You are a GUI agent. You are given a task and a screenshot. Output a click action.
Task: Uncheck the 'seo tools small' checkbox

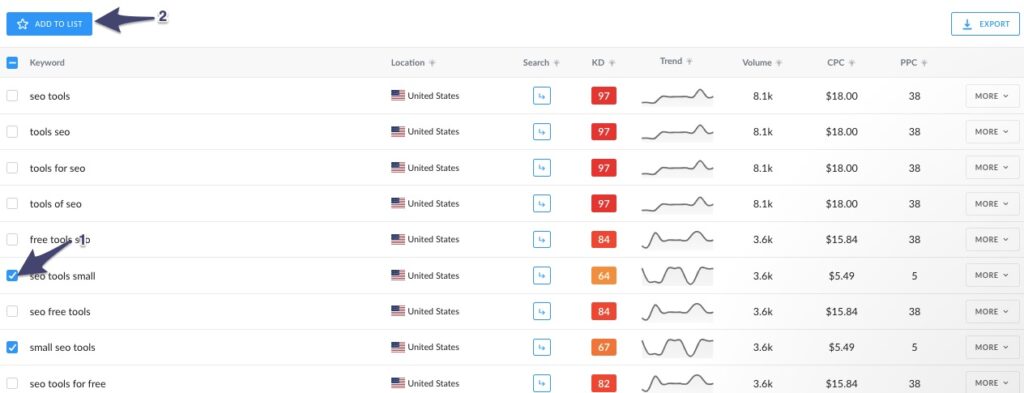[12, 275]
